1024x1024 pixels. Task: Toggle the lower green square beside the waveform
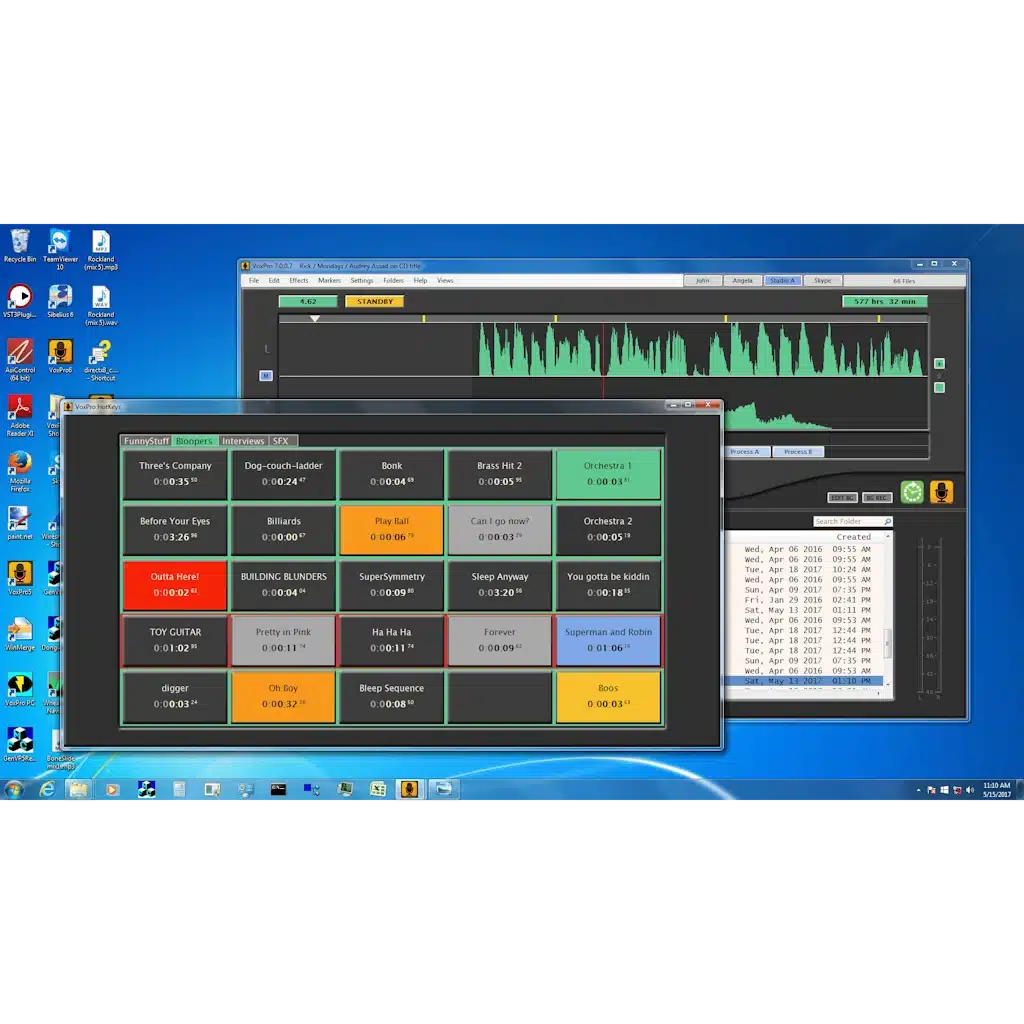pos(939,387)
